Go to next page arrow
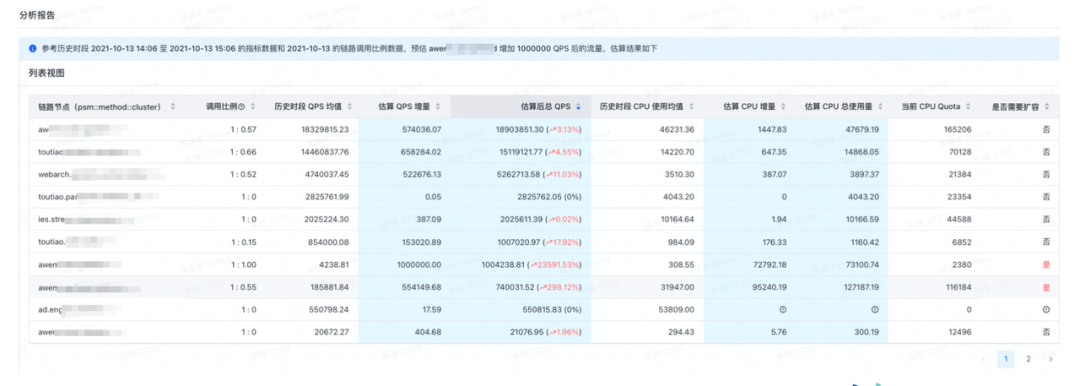The width and height of the screenshot is (1080, 386). click(1050, 358)
